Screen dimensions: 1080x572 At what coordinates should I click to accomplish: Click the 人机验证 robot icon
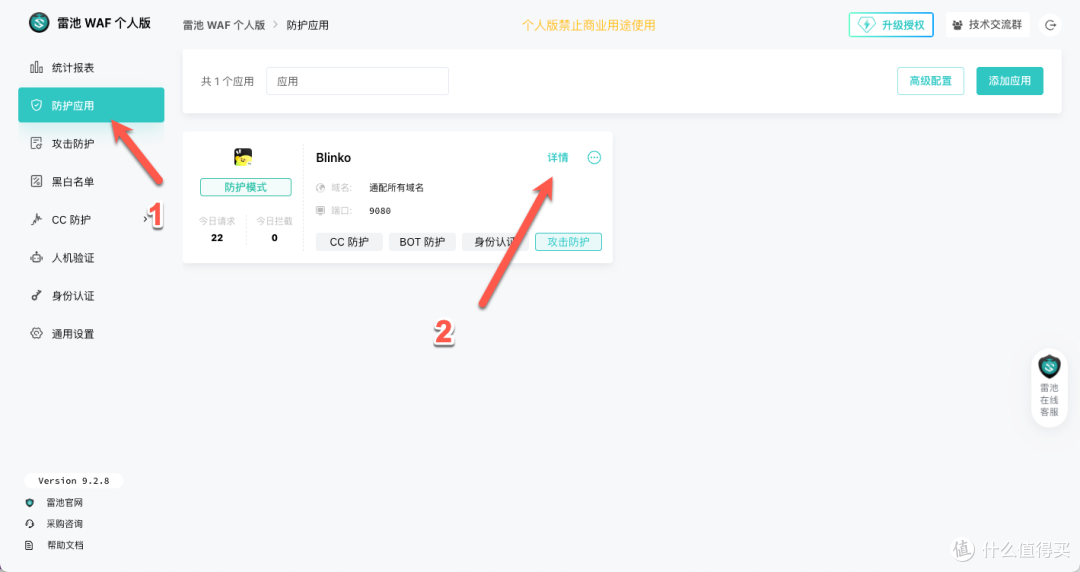[x=37, y=258]
